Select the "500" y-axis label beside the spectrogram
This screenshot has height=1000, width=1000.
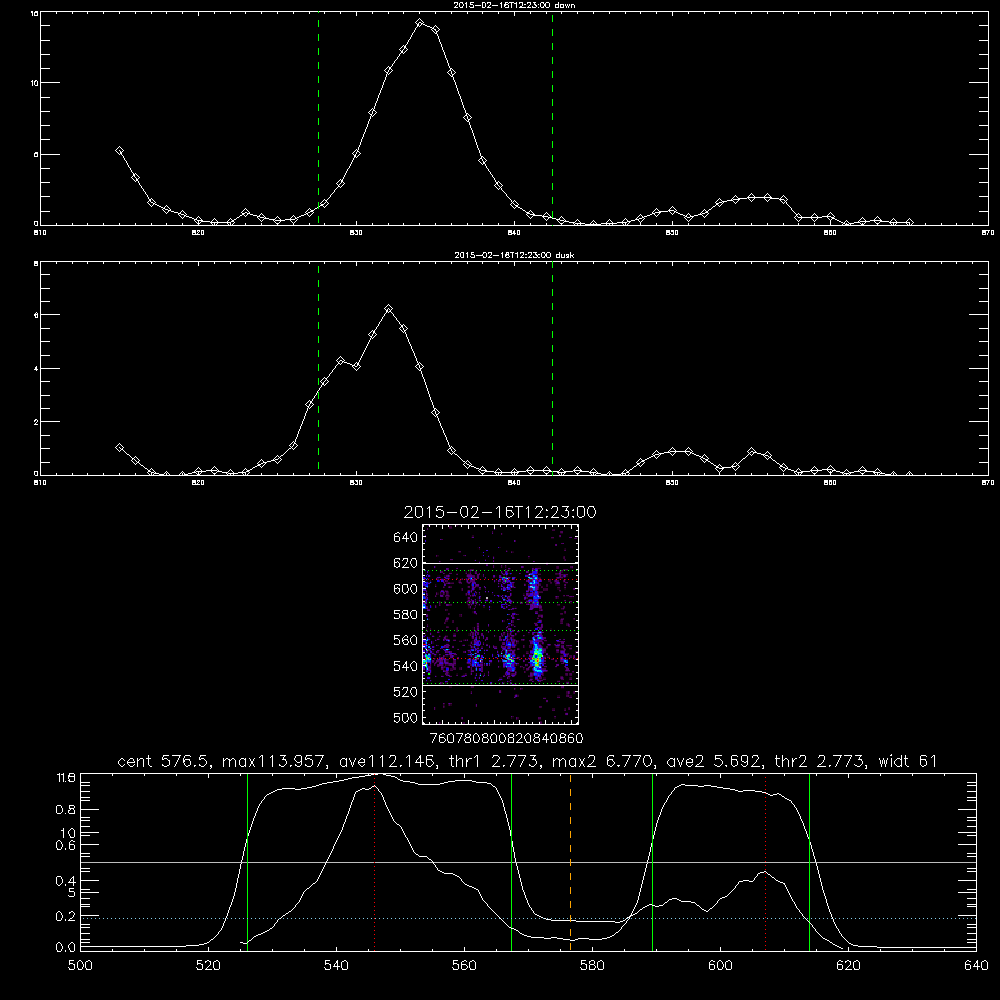406,718
